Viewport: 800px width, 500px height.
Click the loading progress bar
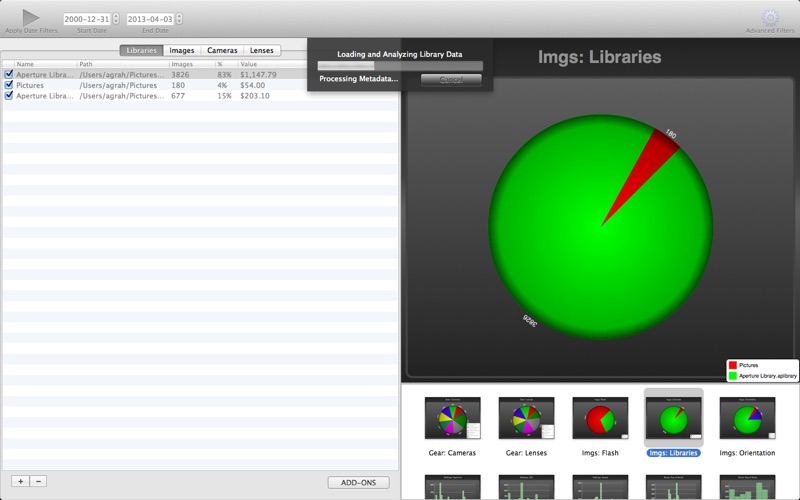click(400, 66)
